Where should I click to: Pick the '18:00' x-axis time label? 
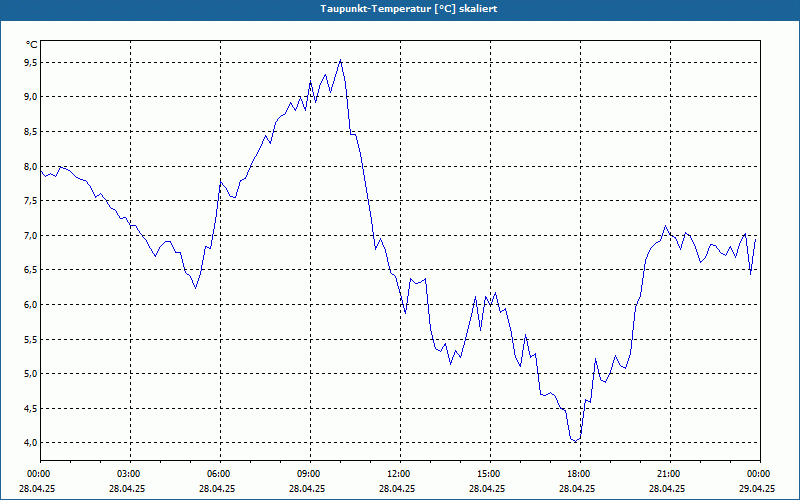pos(580,474)
